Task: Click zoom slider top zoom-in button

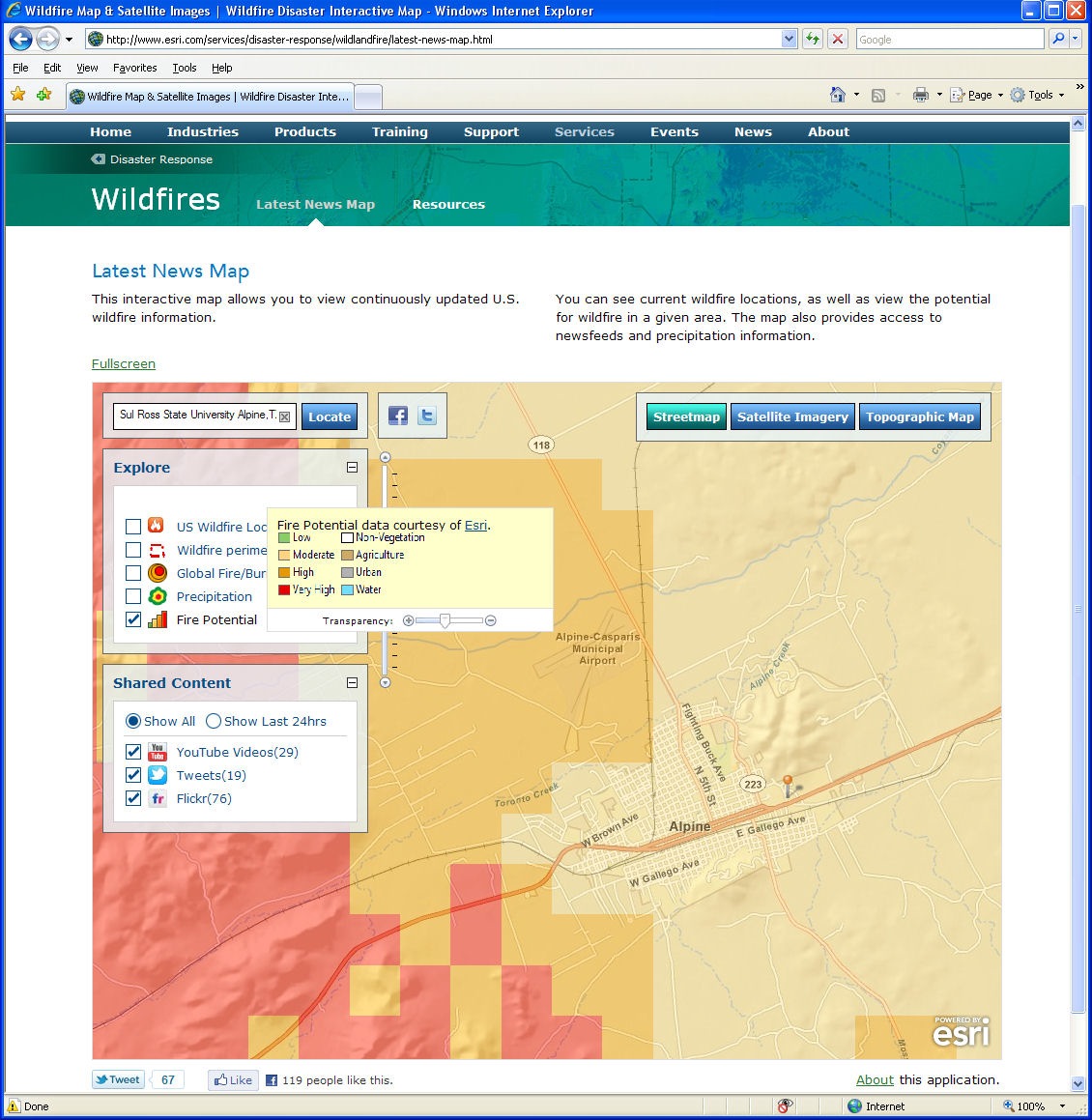Action: [385, 457]
